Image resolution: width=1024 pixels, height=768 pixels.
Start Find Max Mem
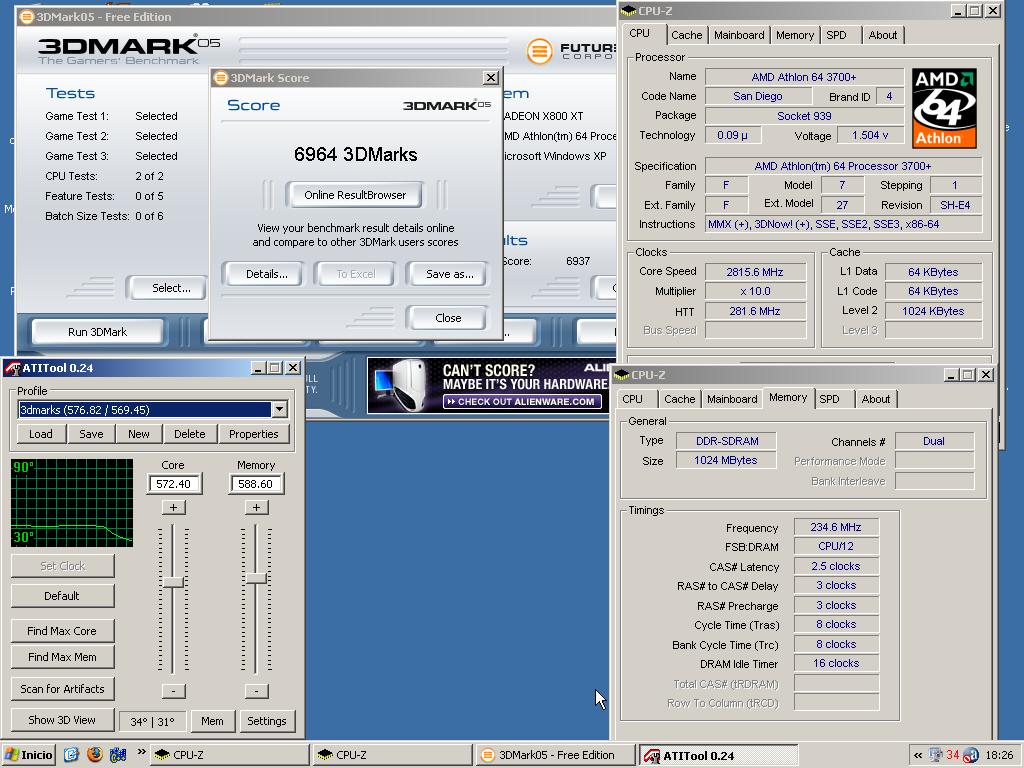(x=62, y=657)
